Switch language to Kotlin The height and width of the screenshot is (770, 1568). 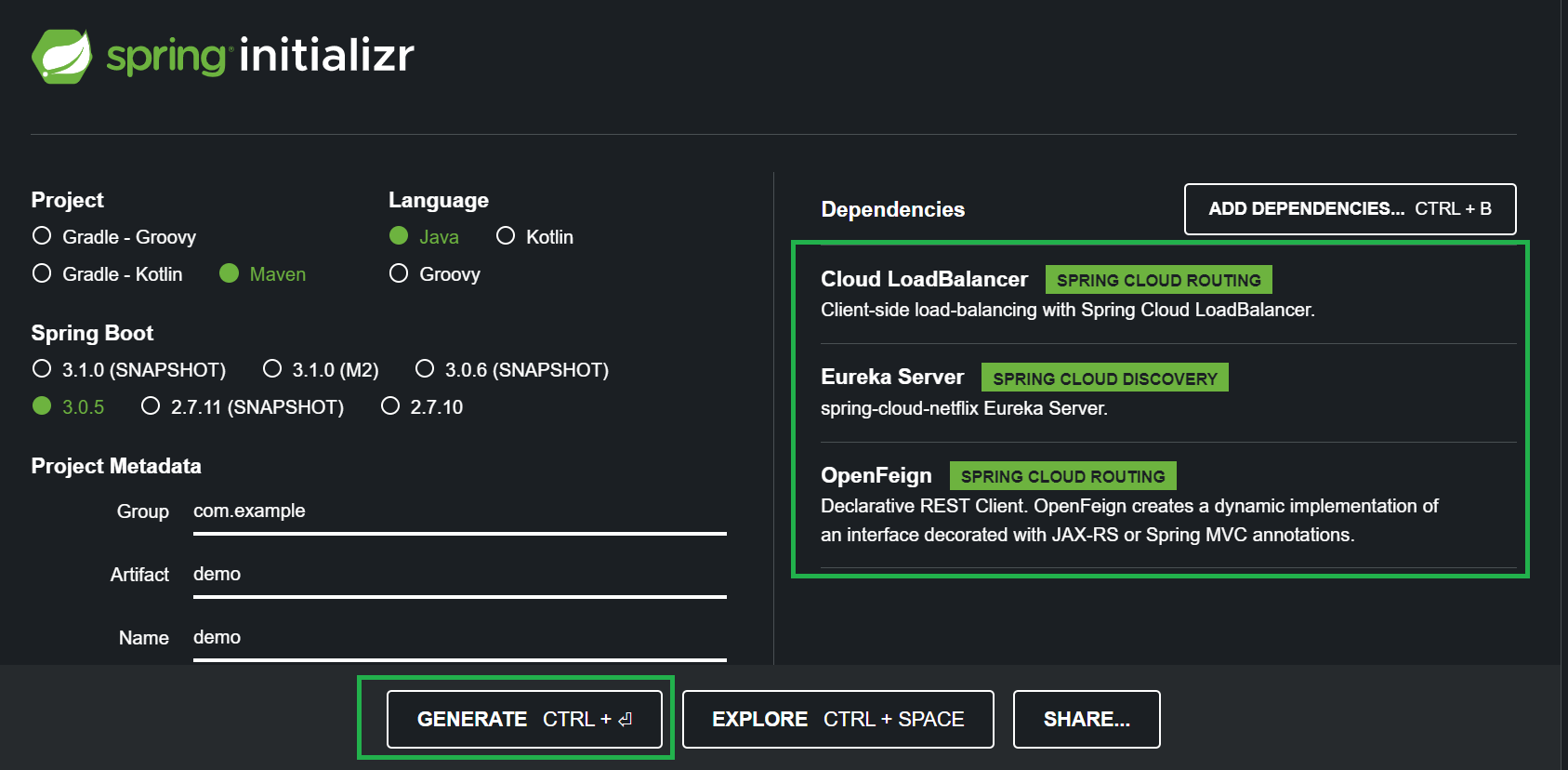[x=506, y=236]
